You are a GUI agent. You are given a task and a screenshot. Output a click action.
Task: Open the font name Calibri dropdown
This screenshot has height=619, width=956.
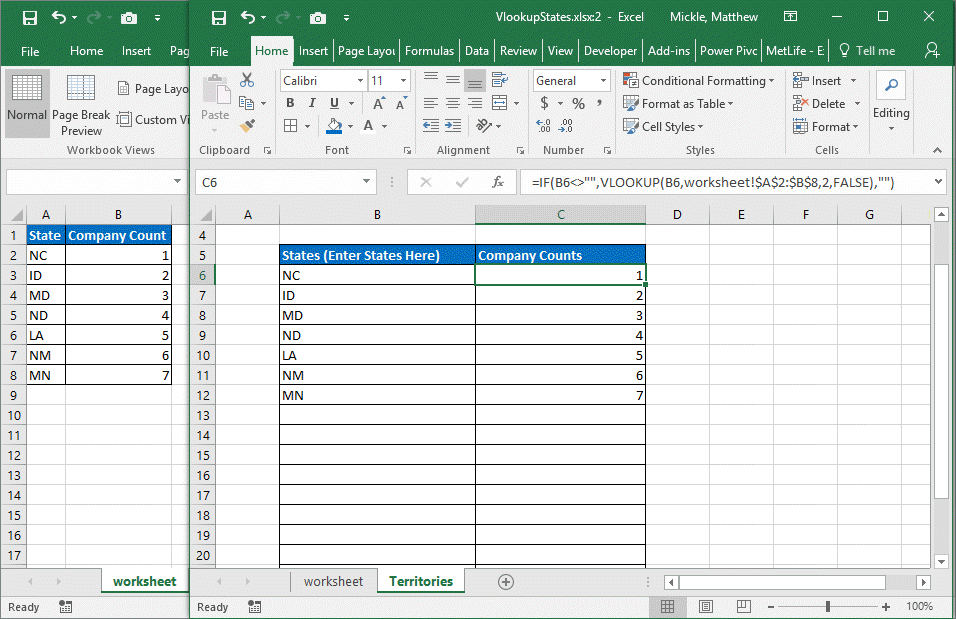pyautogui.click(x=360, y=81)
